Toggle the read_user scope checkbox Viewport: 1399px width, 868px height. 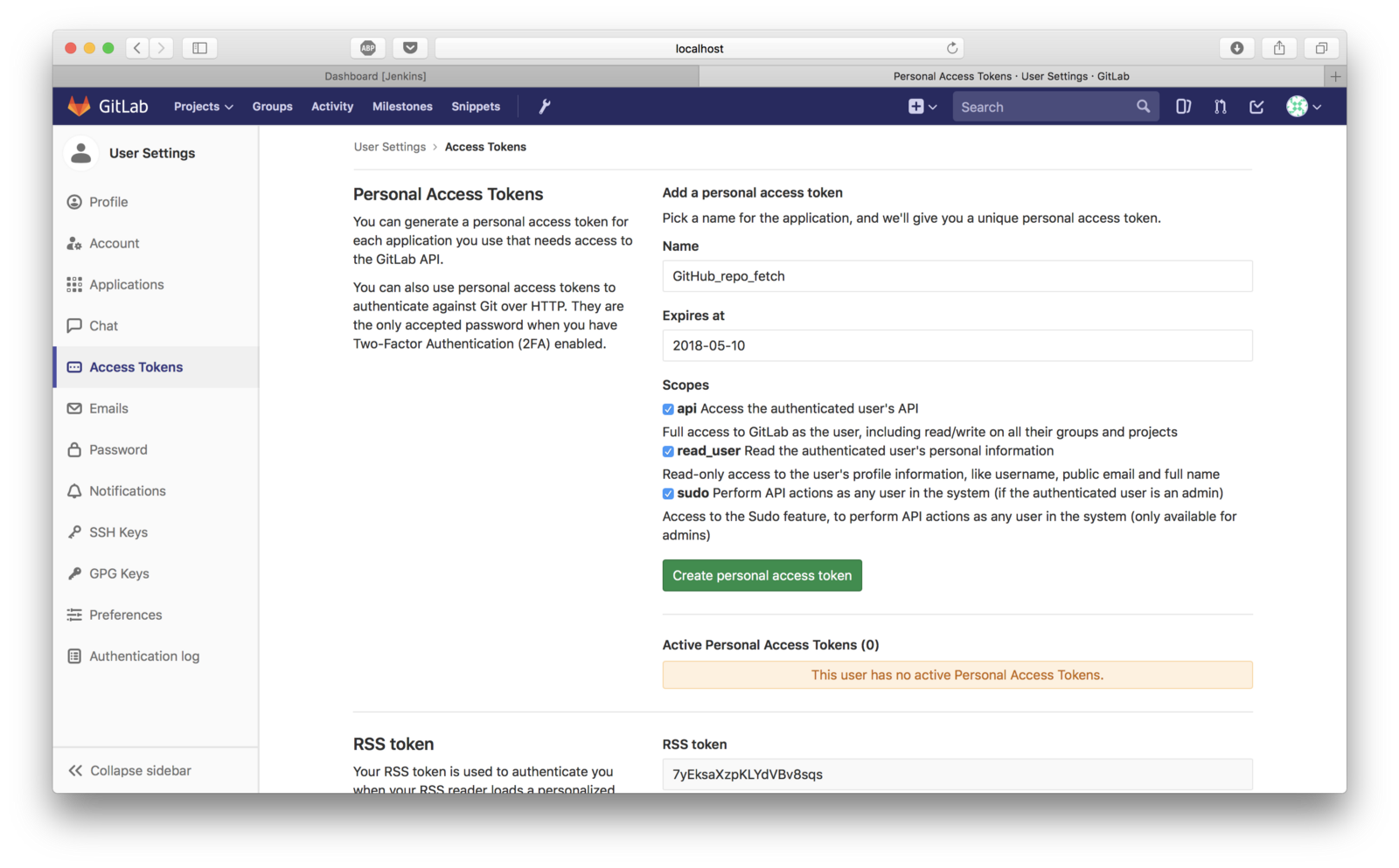668,452
